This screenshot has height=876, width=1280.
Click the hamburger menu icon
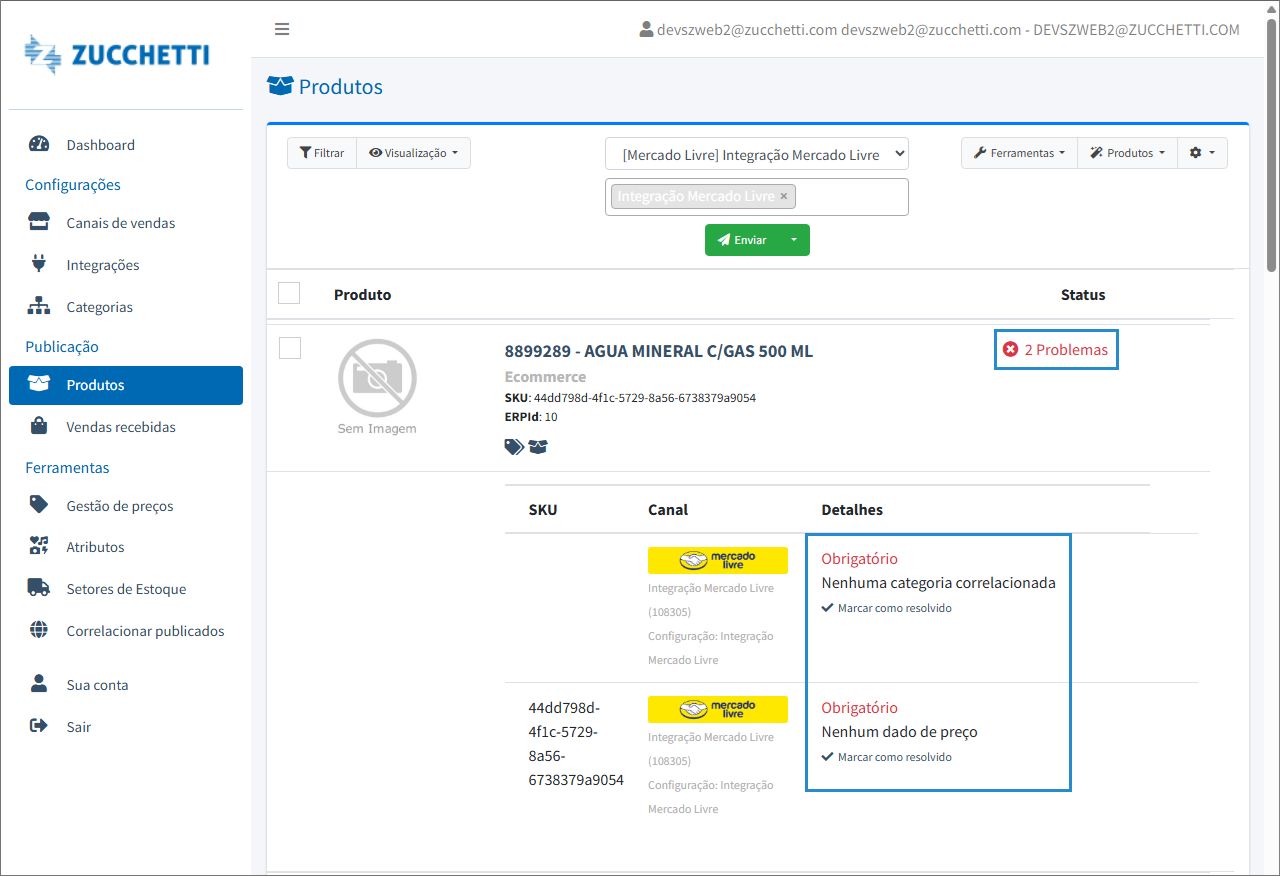tap(282, 29)
